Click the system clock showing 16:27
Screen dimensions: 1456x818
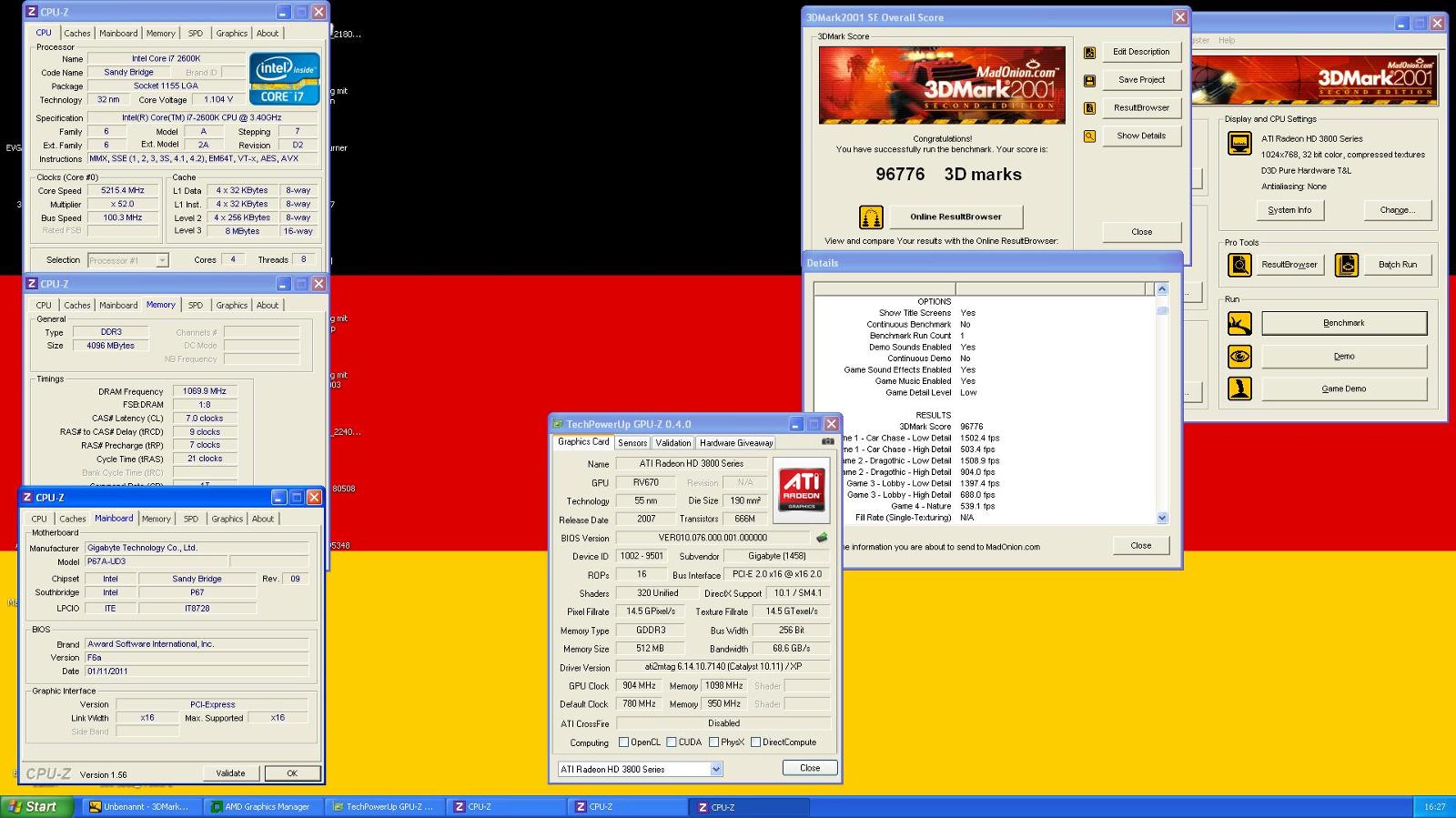click(x=1434, y=807)
